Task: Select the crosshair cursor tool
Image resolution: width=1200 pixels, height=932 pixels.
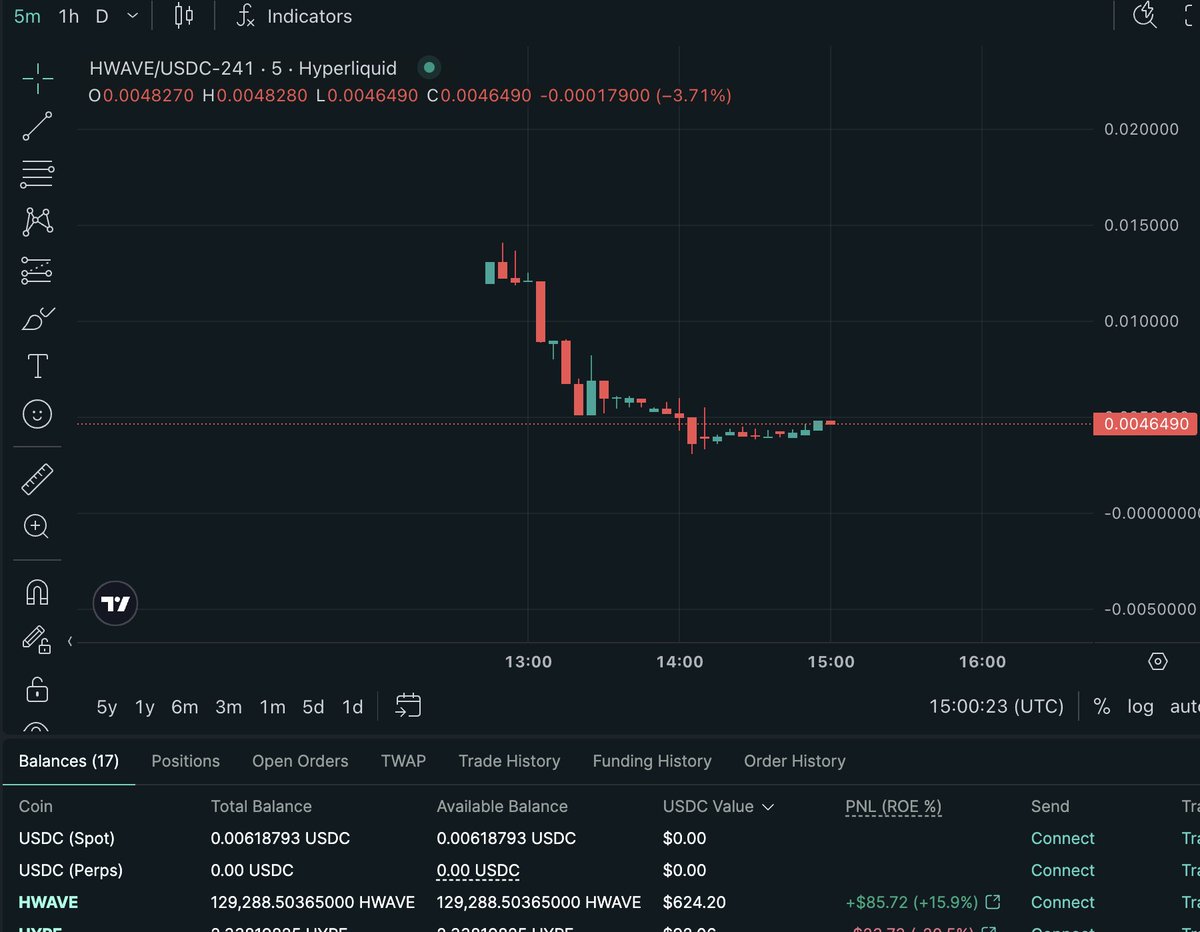Action: 37,78
